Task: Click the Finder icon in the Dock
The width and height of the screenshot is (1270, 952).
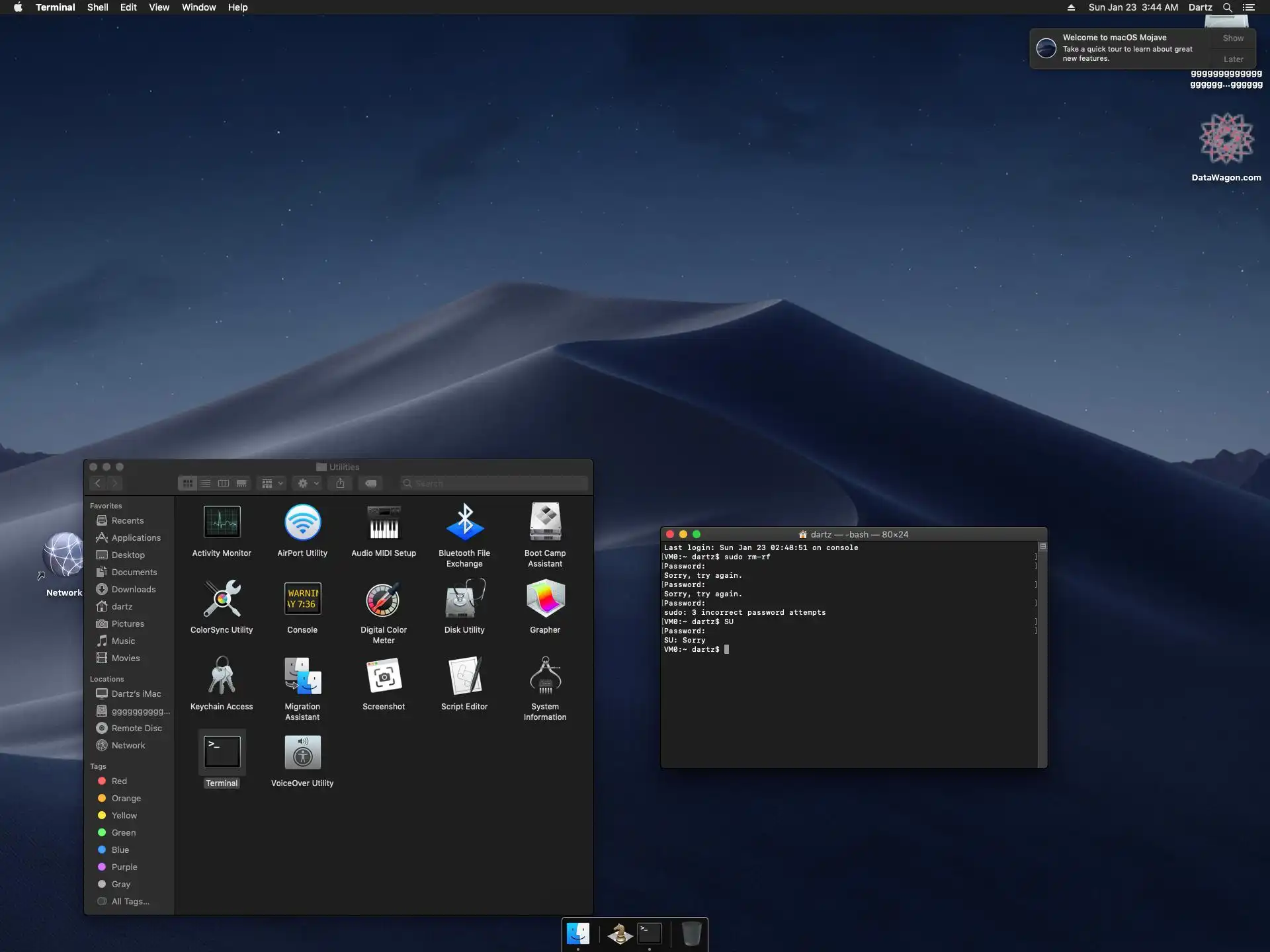Action: 578,933
